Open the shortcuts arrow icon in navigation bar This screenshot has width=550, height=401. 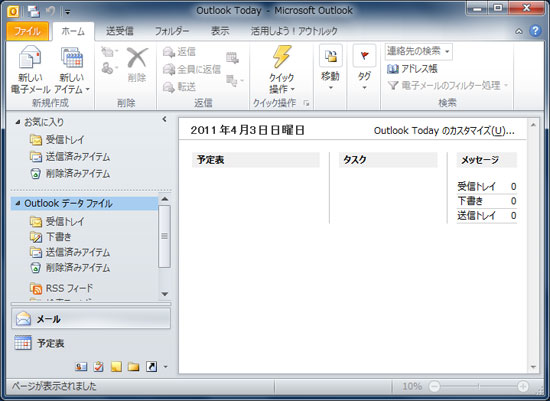[151, 367]
